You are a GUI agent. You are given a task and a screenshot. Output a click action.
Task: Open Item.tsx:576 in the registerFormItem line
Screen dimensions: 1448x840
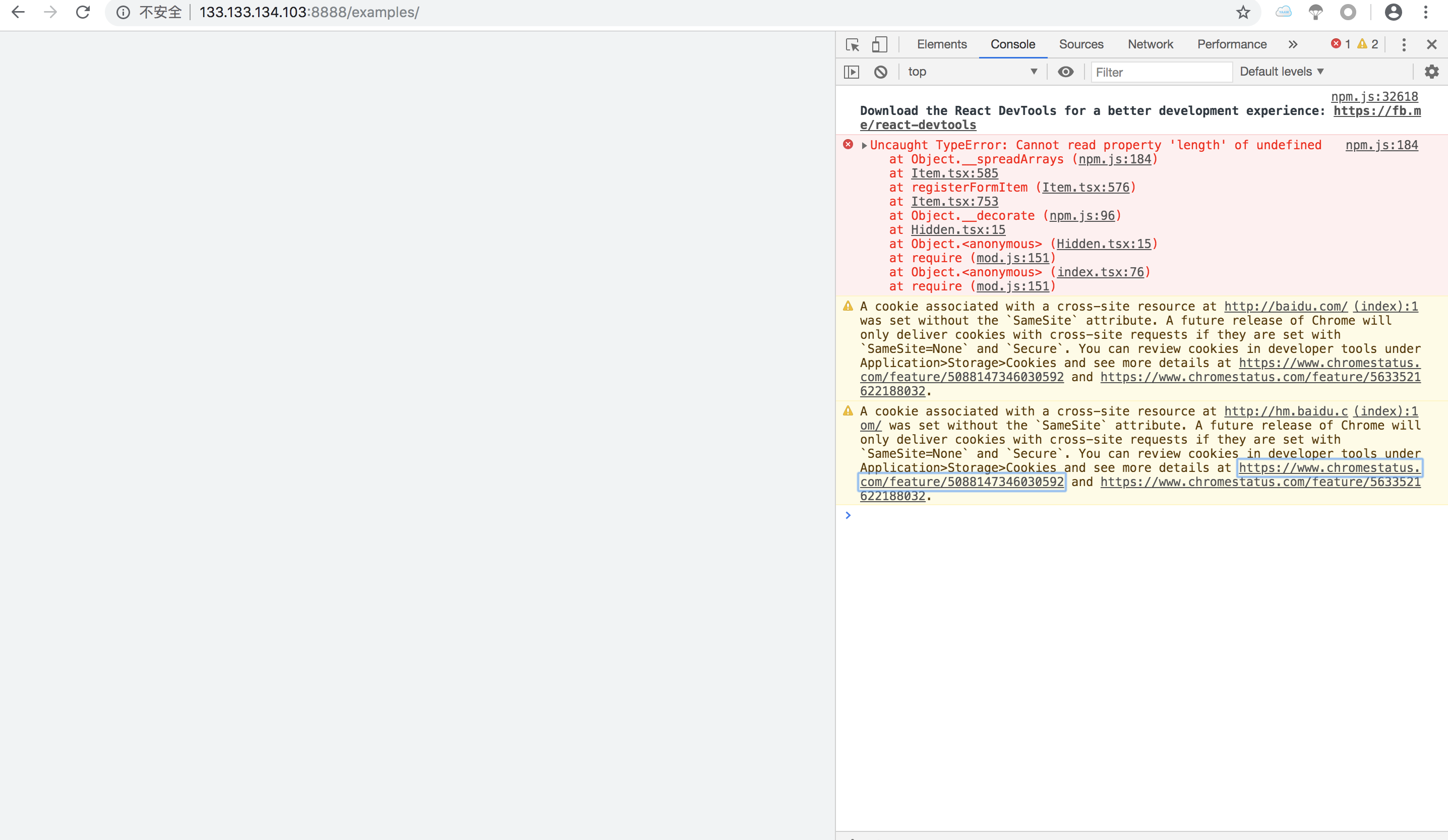click(x=1086, y=187)
